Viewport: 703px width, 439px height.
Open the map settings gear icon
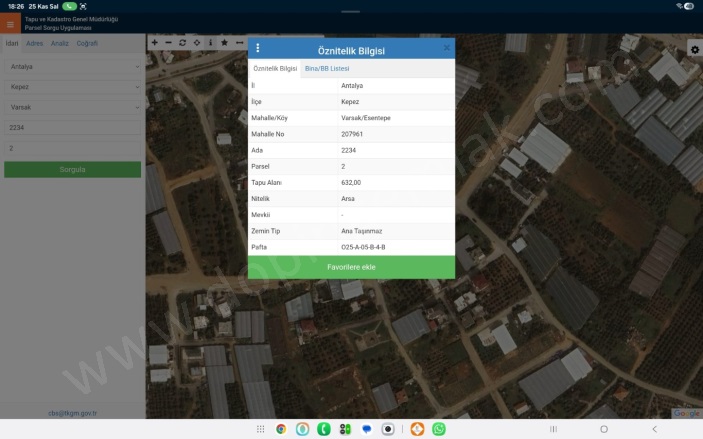click(694, 49)
